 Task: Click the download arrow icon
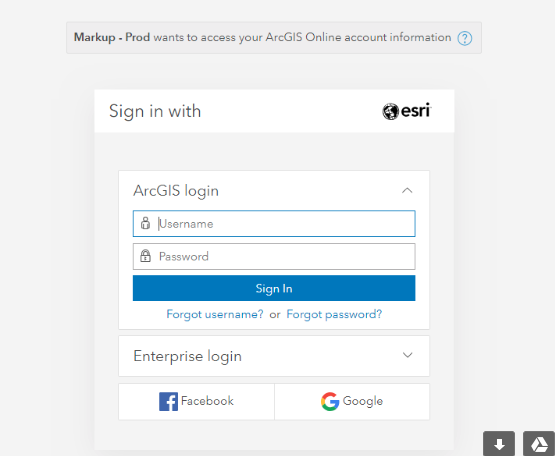[x=499, y=444]
